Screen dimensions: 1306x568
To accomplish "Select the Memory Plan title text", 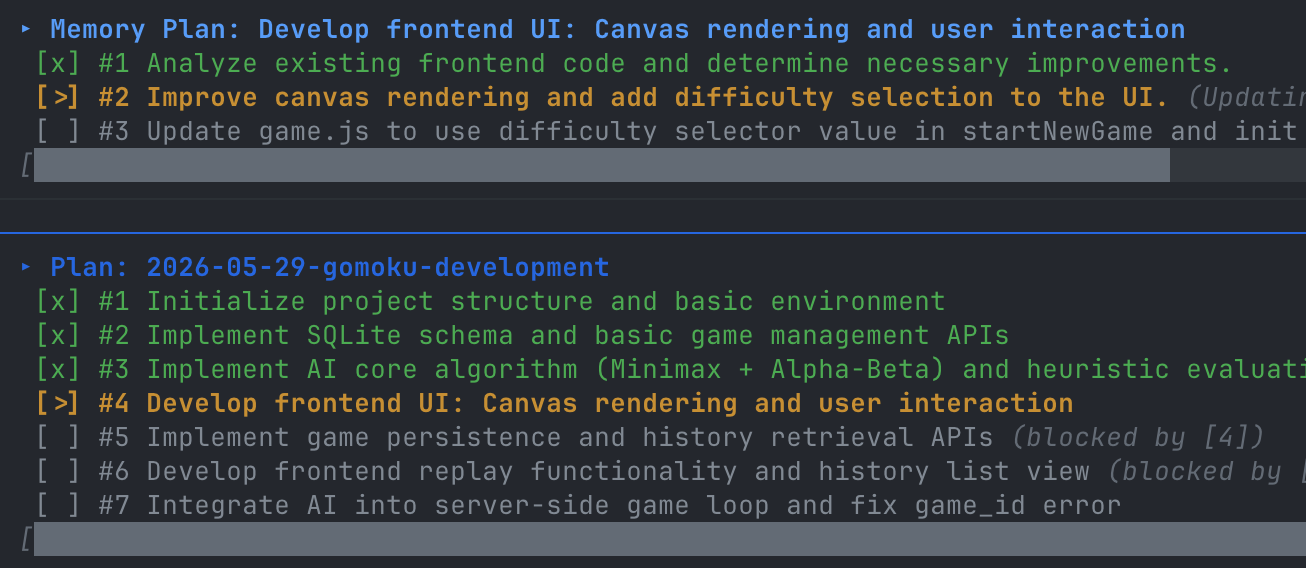I will (618, 30).
